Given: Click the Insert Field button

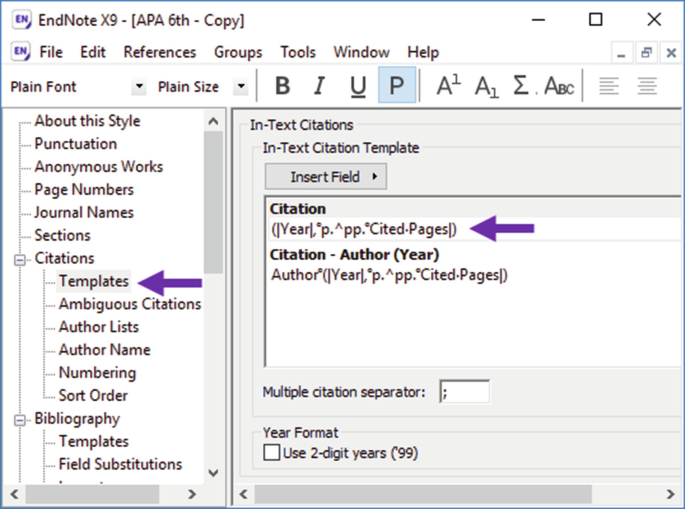Looking at the screenshot, I should (x=325, y=177).
